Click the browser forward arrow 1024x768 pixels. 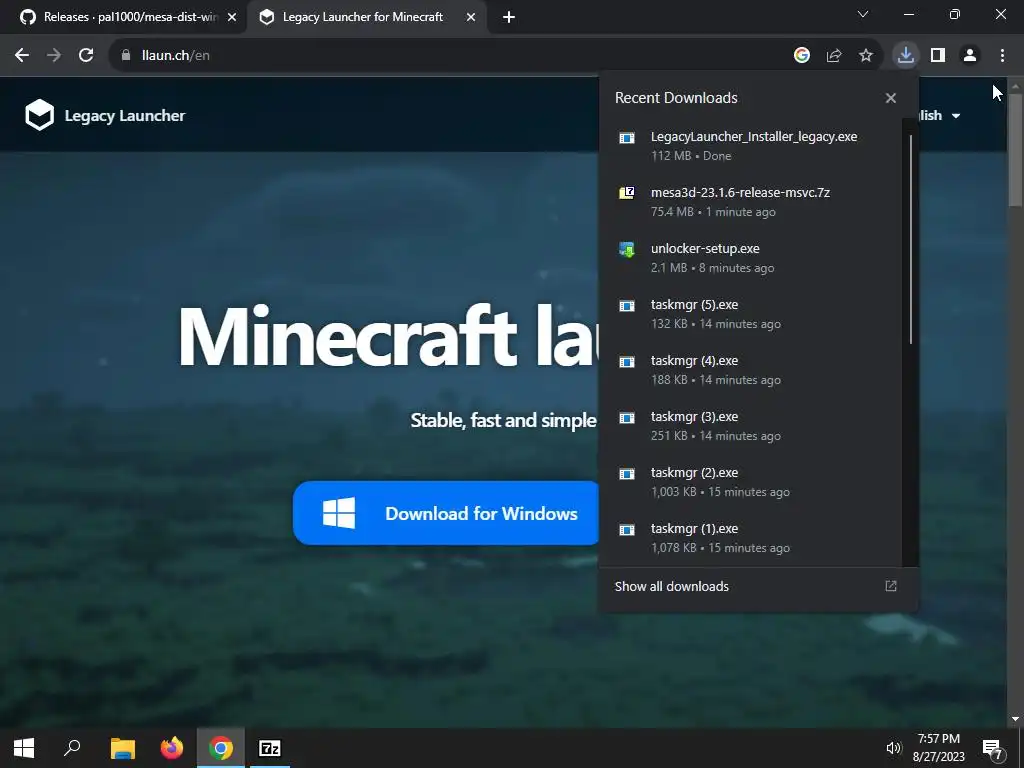(54, 56)
